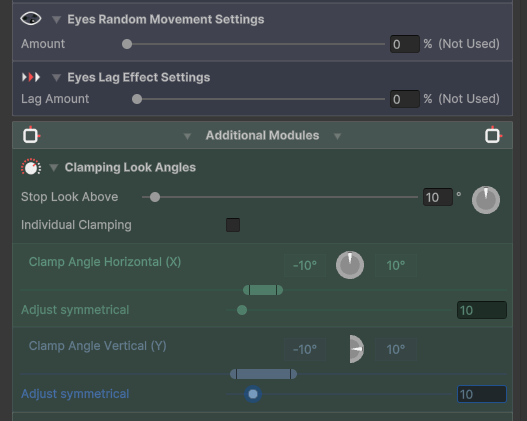The image size is (527, 421).
Task: Click the Lag Amount slider handle
Action: pos(137,99)
